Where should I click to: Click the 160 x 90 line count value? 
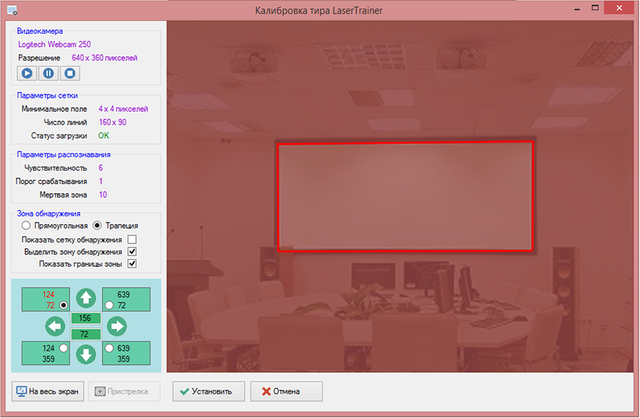(x=113, y=122)
